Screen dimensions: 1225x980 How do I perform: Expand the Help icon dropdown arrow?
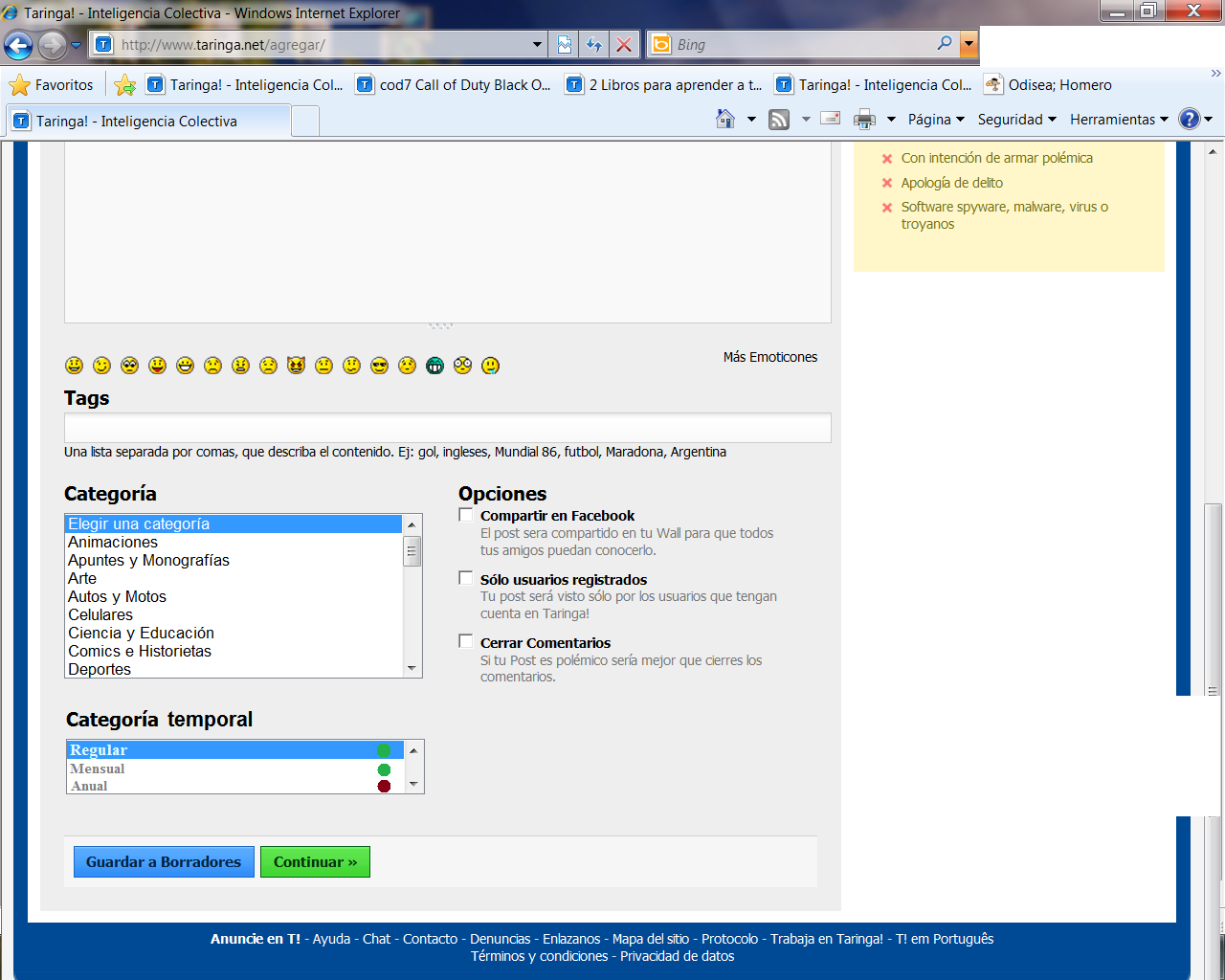1208,120
